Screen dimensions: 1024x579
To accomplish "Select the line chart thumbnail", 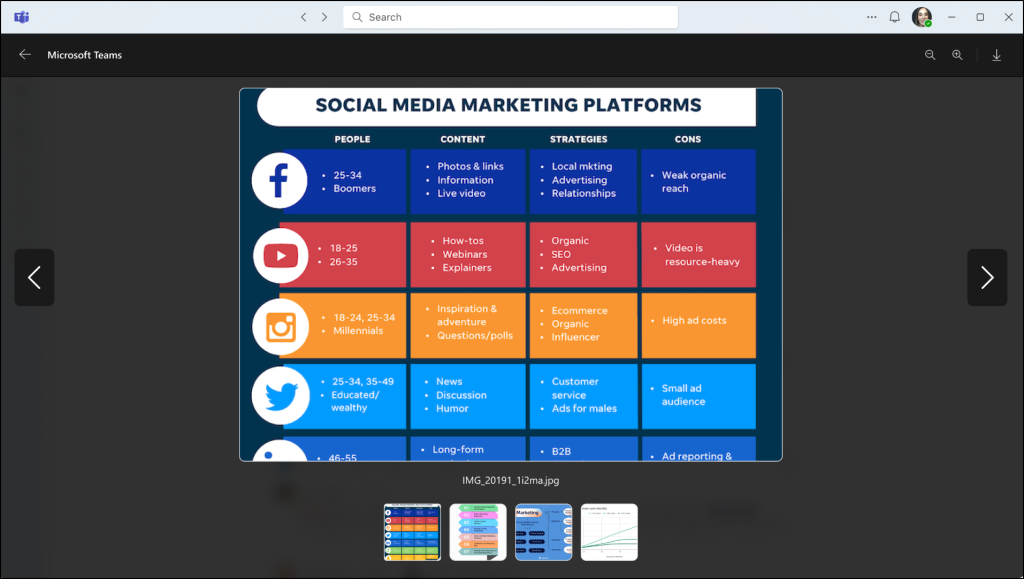I will (609, 532).
